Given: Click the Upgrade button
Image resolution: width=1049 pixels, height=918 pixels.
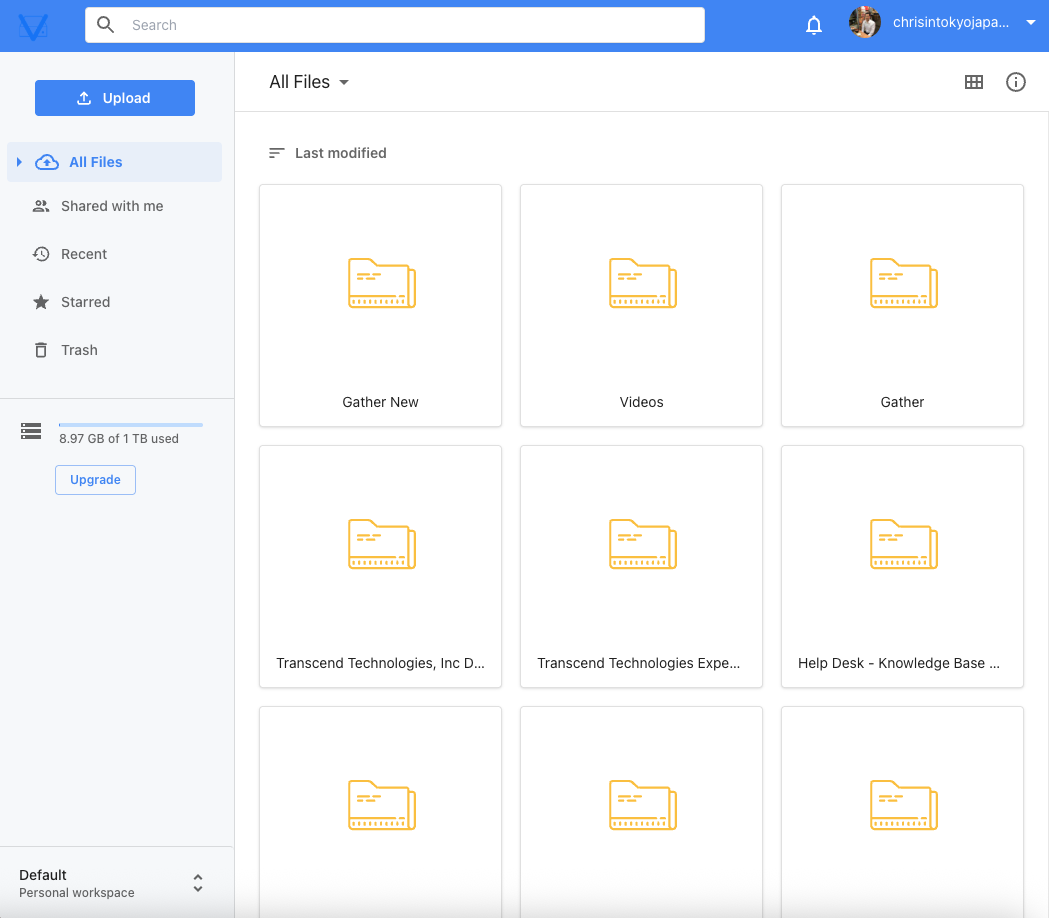Looking at the screenshot, I should point(96,480).
